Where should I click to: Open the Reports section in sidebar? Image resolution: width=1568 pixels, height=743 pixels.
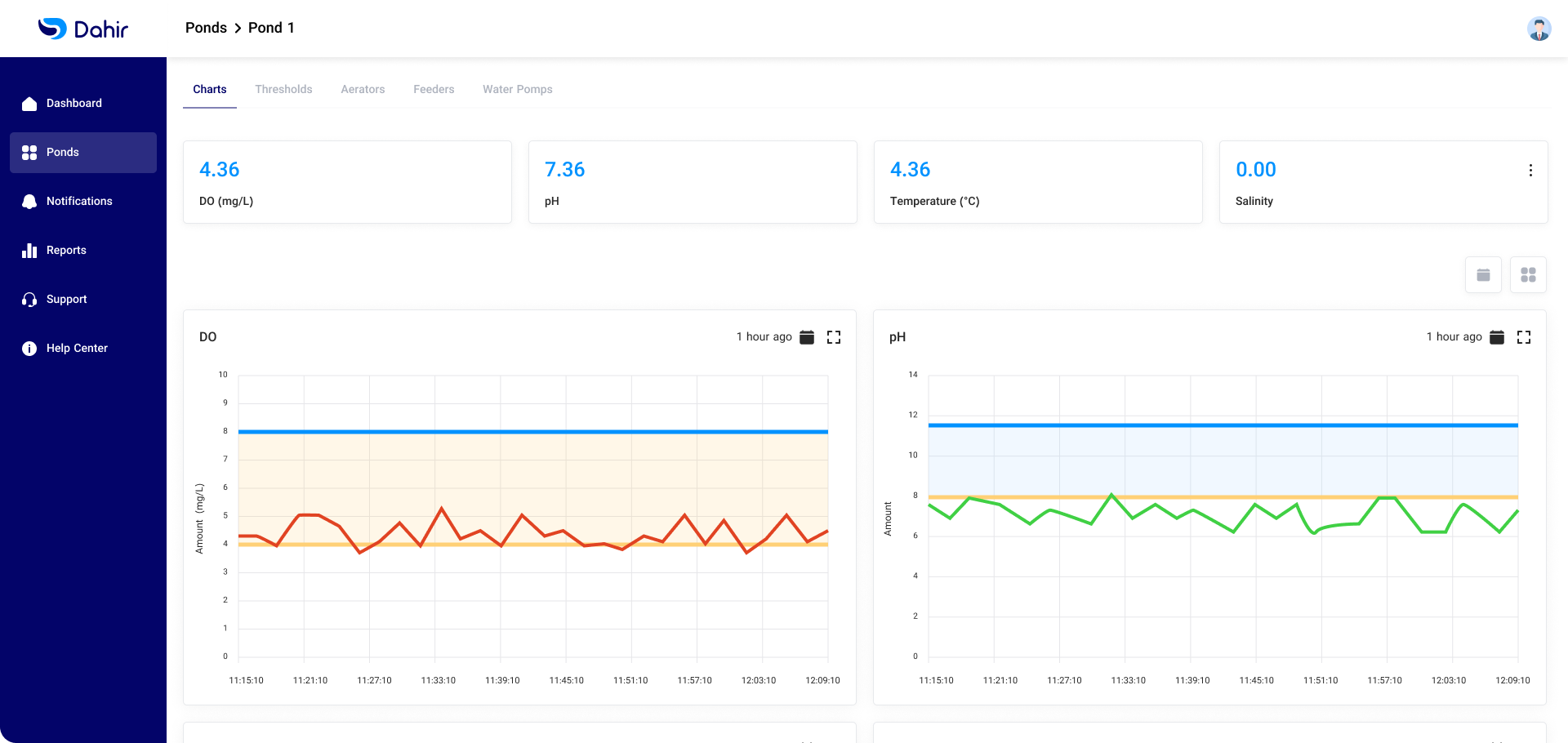point(65,250)
